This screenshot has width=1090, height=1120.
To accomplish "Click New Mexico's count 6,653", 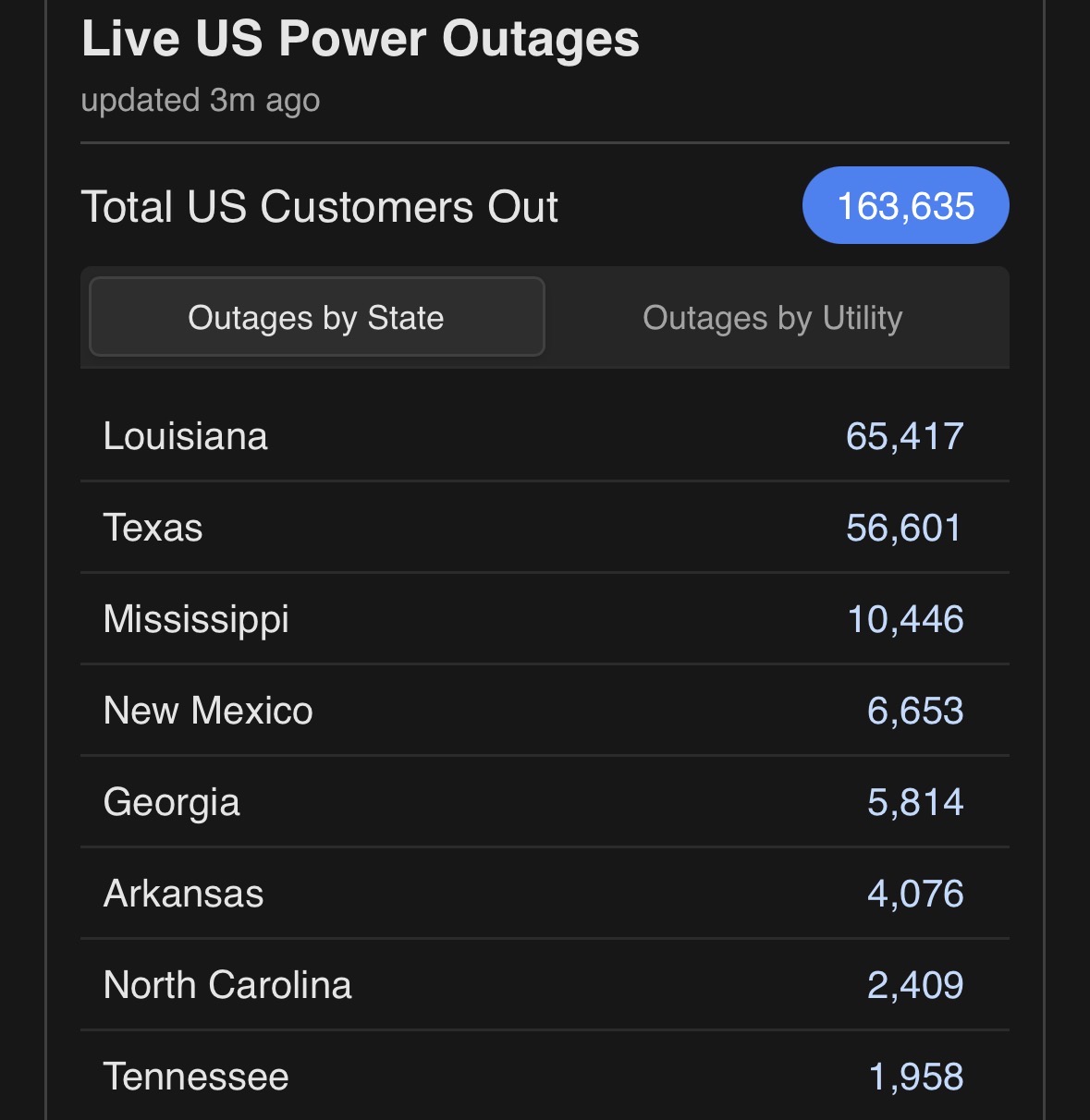I will pyautogui.click(x=914, y=711).
